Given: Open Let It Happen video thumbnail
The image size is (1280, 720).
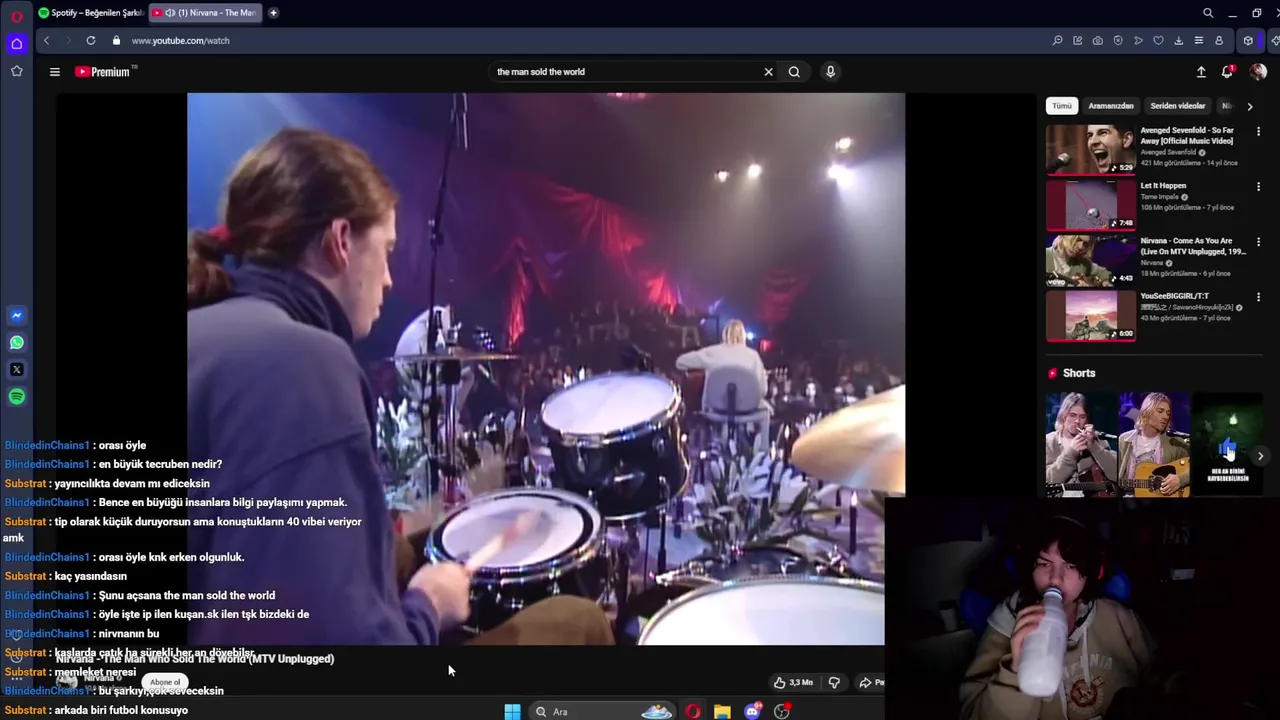Looking at the screenshot, I should pos(1091,205).
